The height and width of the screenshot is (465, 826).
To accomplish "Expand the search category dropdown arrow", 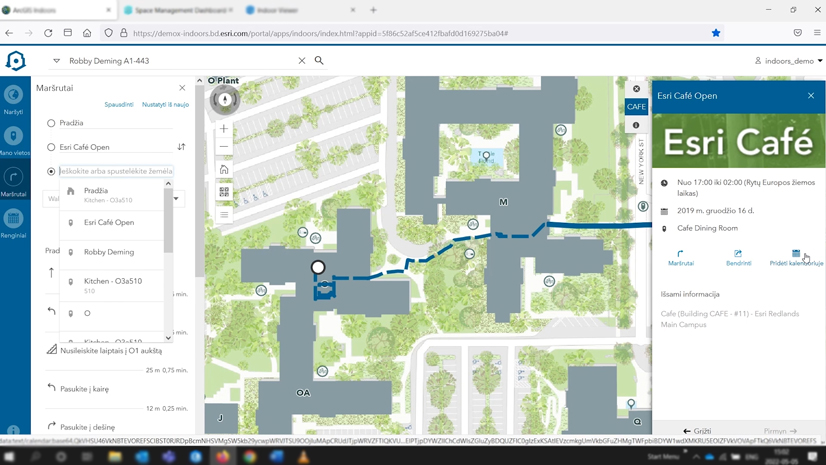I will point(56,61).
